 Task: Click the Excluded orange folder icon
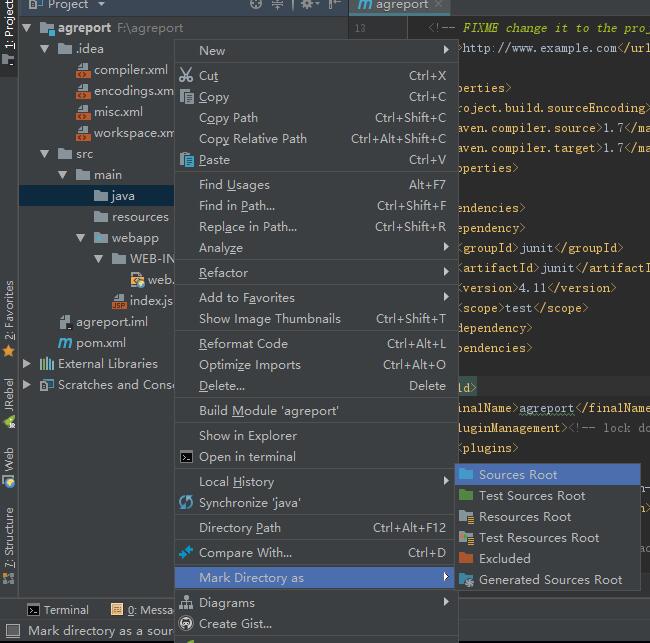466,558
